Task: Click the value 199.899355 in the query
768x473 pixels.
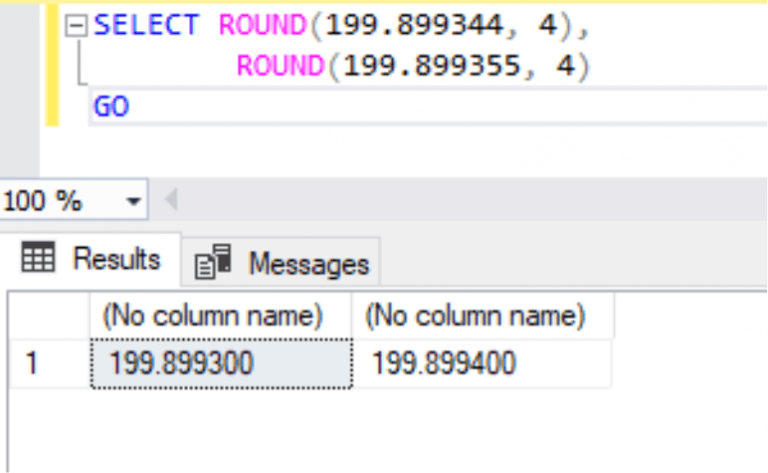Action: [x=432, y=66]
